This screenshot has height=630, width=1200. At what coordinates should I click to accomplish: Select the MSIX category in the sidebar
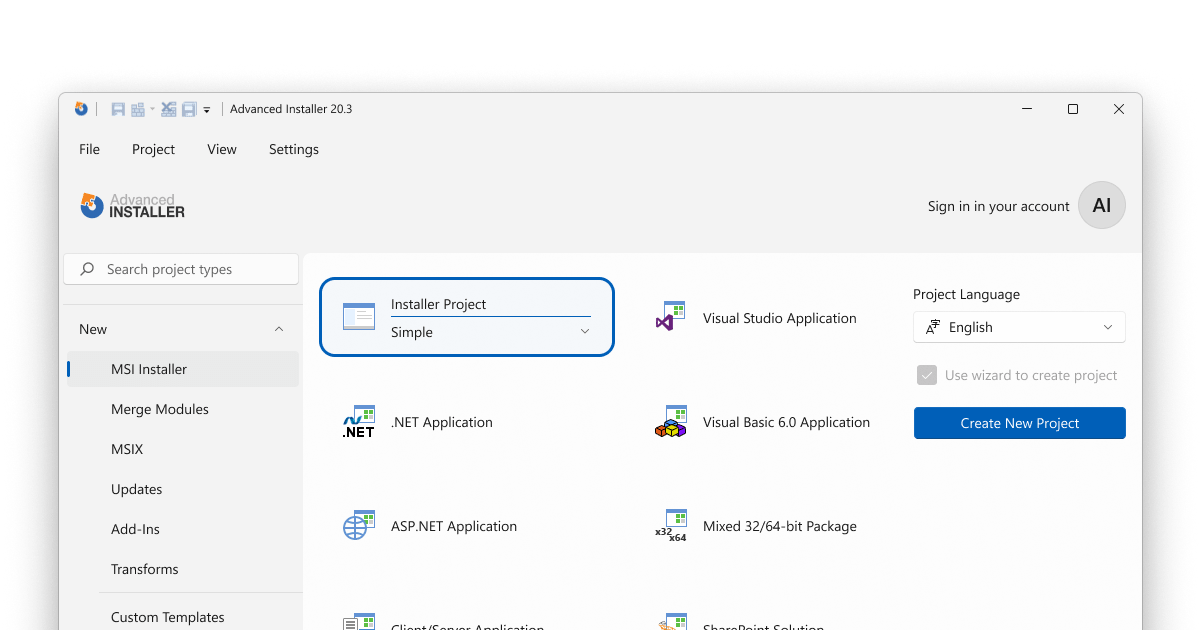[127, 448]
